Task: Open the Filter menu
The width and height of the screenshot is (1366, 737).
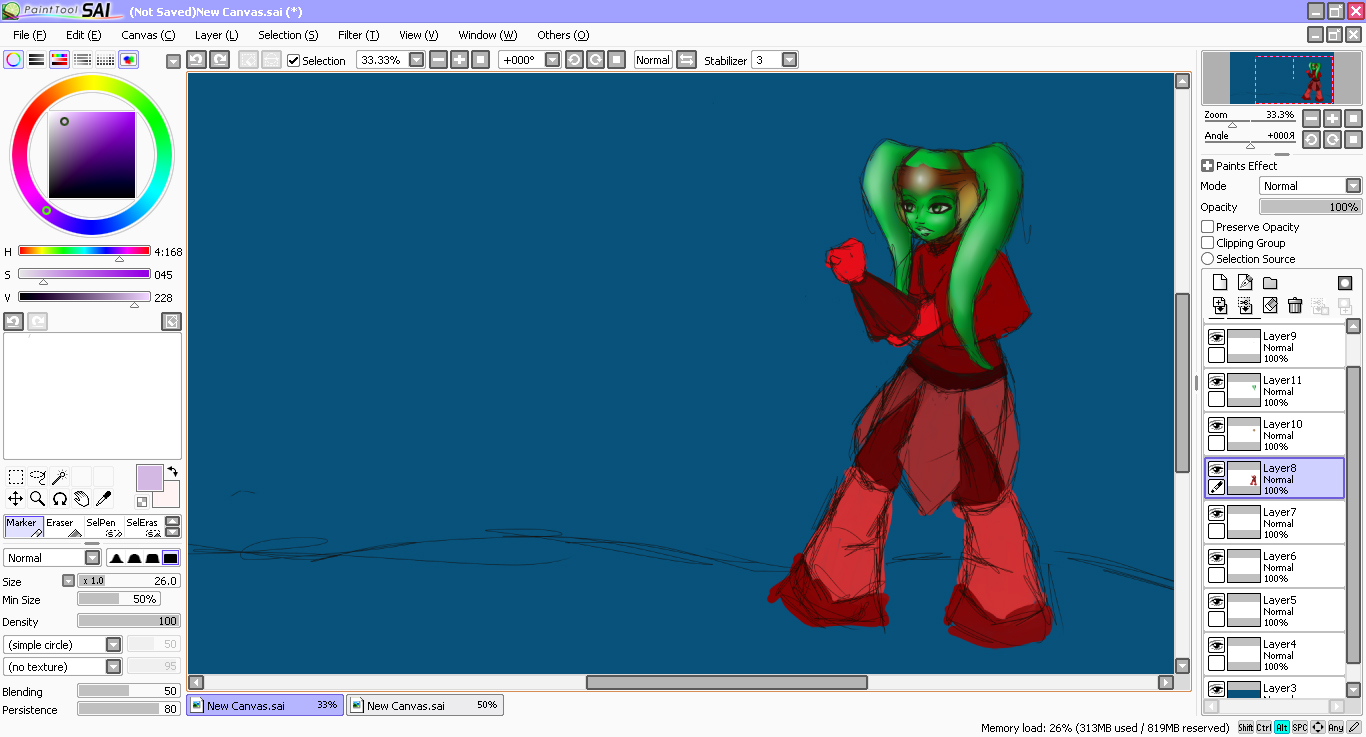Action: pos(357,35)
